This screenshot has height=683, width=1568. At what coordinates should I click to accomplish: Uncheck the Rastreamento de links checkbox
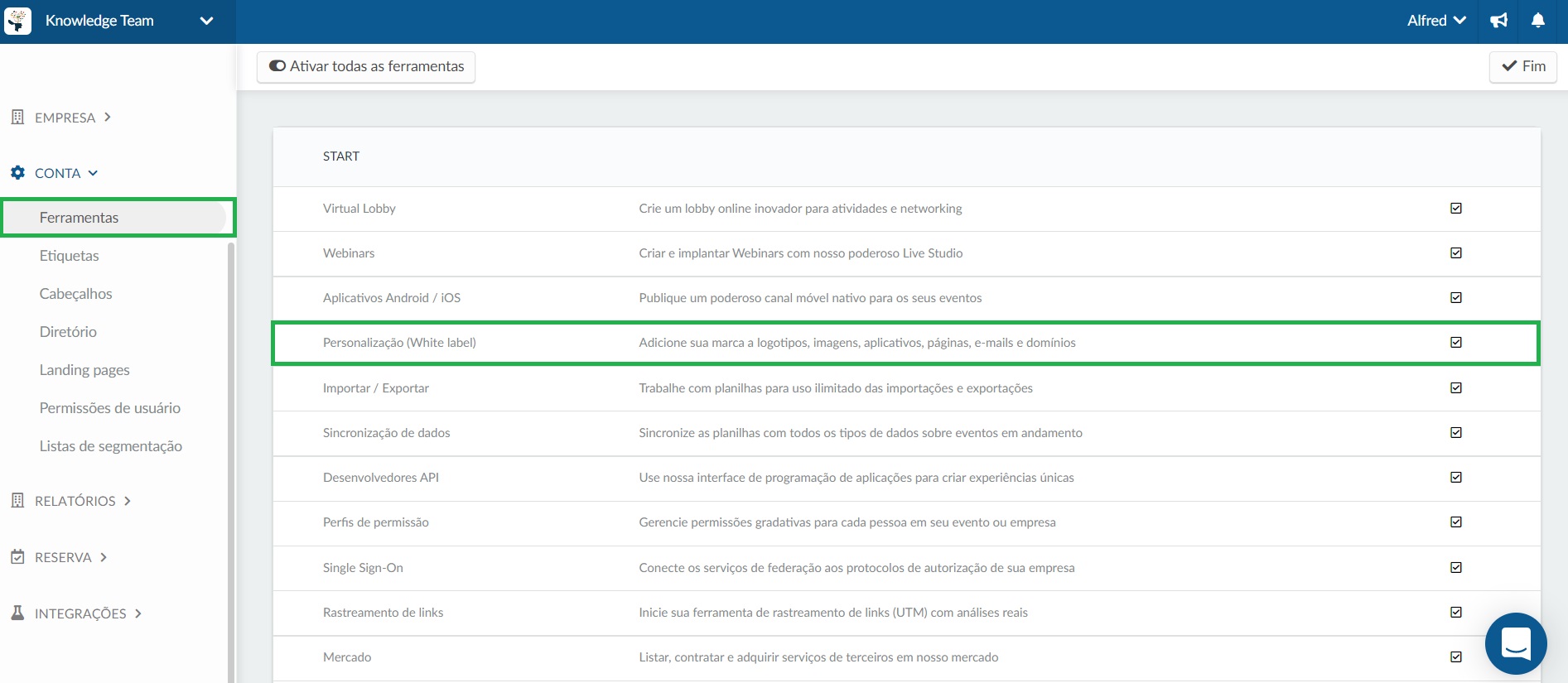pos(1456,613)
